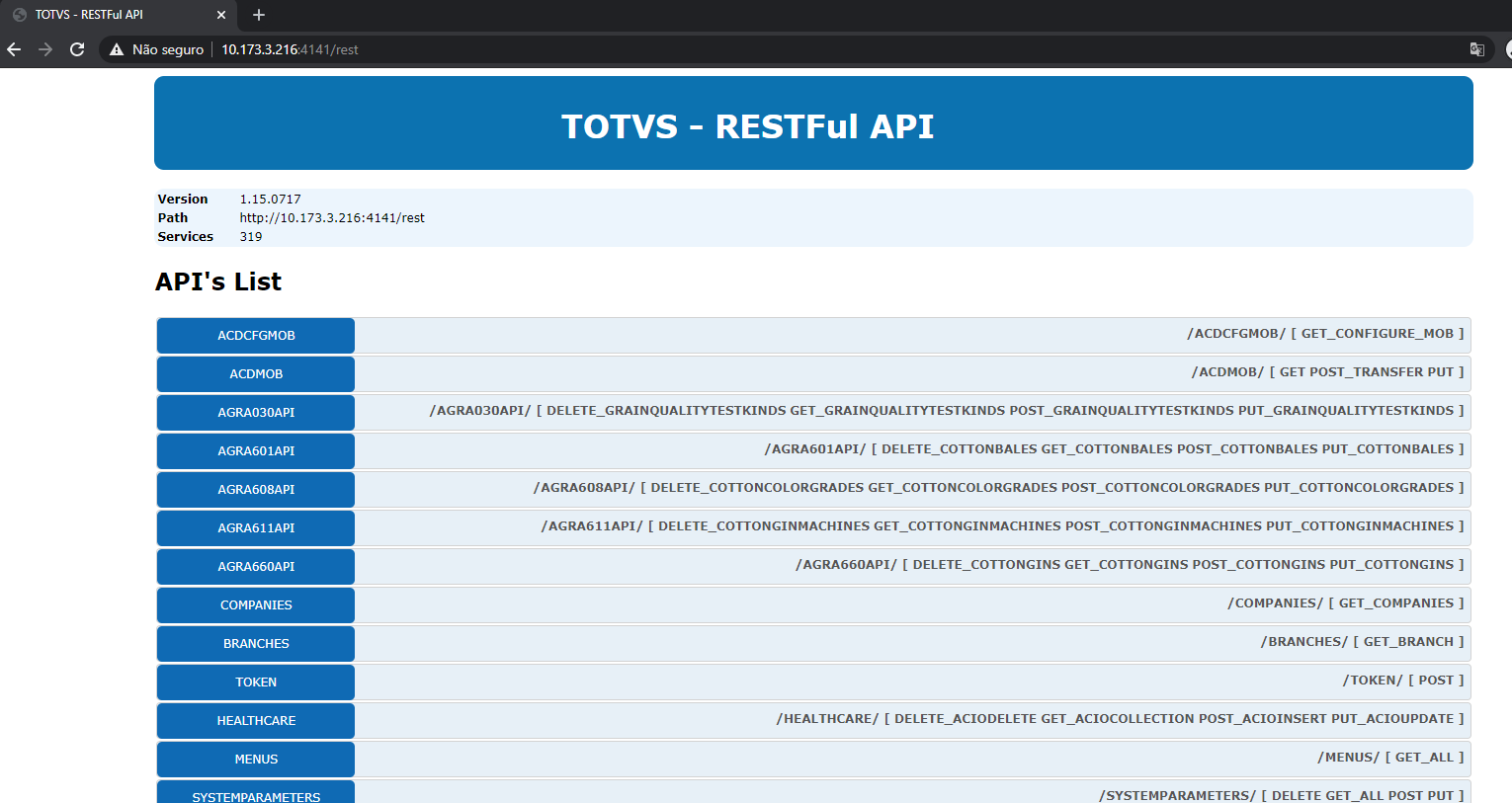Viewport: 1512px width, 803px height.
Task: Click the /ACDMOB/ GET POST_TRANSFER PUT endpoint text
Action: (1327, 372)
